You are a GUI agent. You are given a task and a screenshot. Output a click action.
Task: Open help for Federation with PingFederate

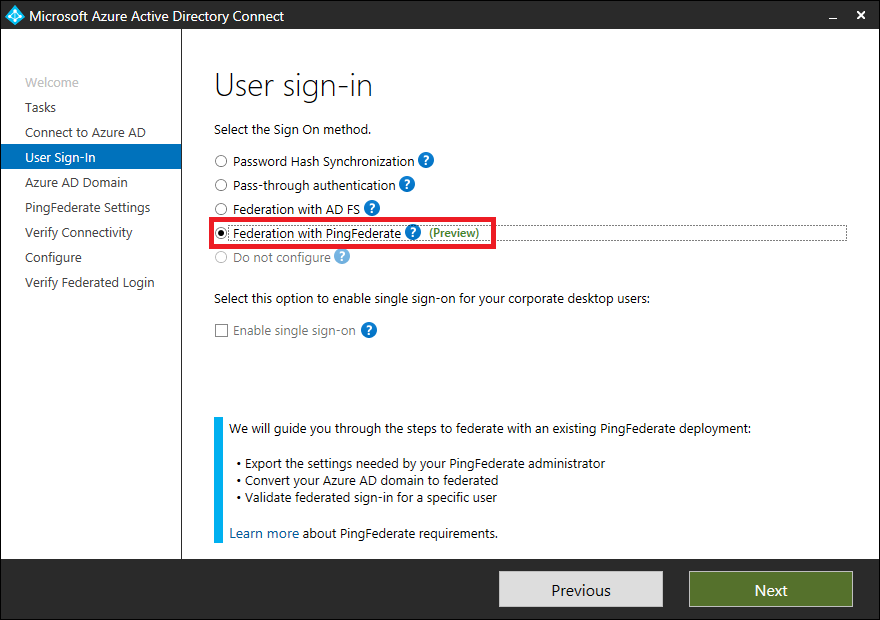(413, 233)
